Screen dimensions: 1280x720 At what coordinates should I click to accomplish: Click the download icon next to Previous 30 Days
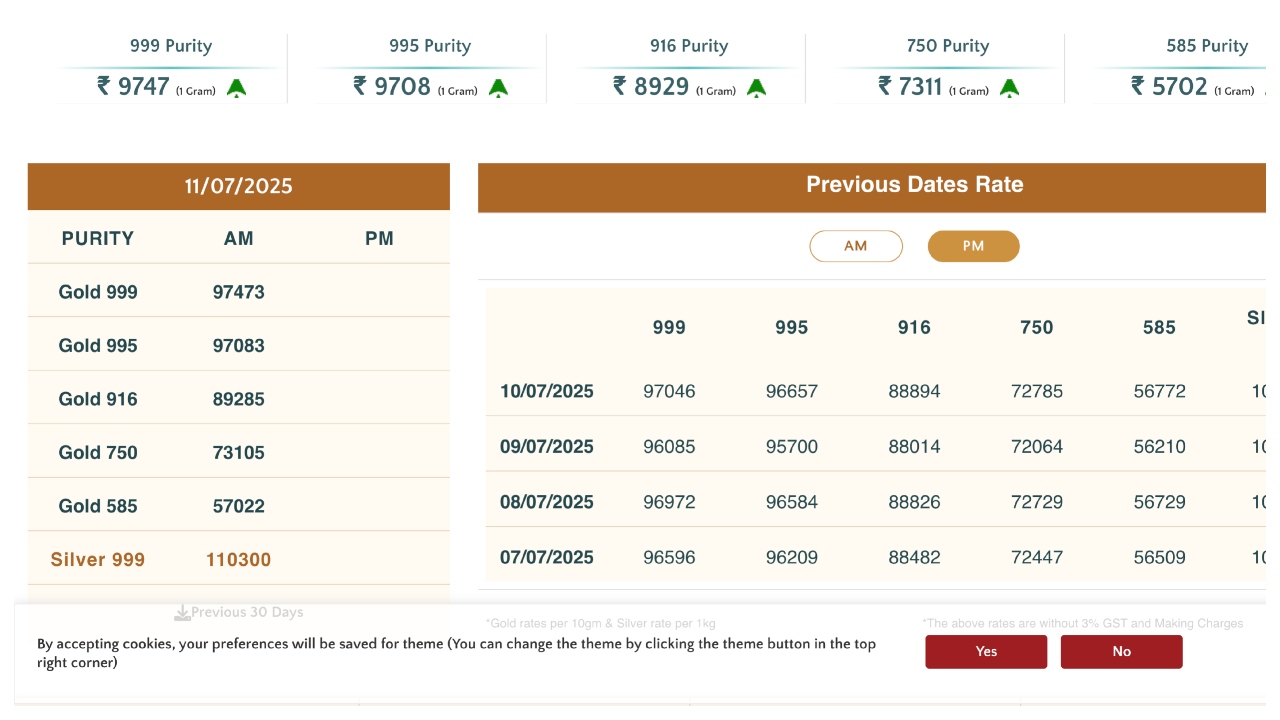pos(182,612)
